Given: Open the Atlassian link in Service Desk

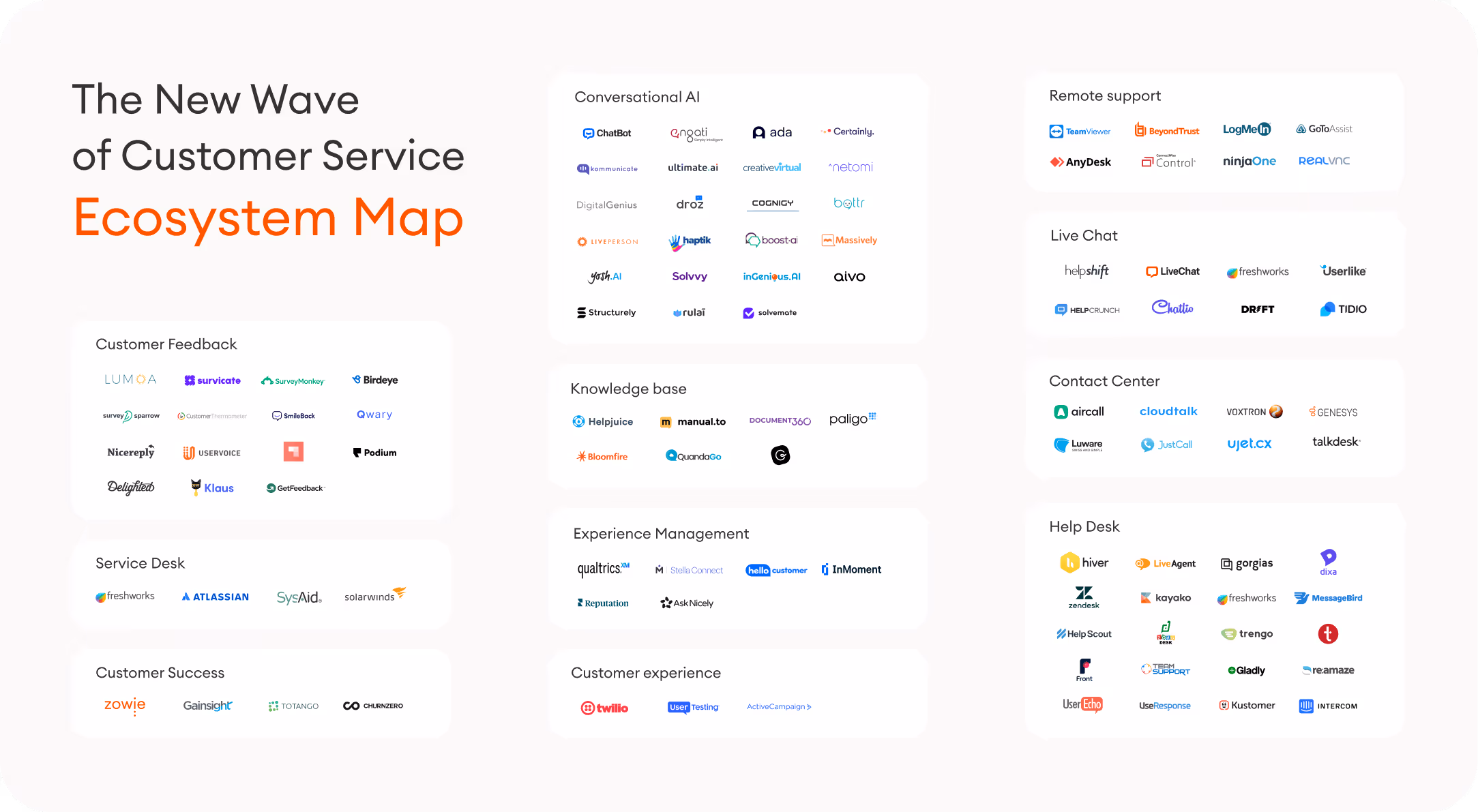Looking at the screenshot, I should (216, 597).
